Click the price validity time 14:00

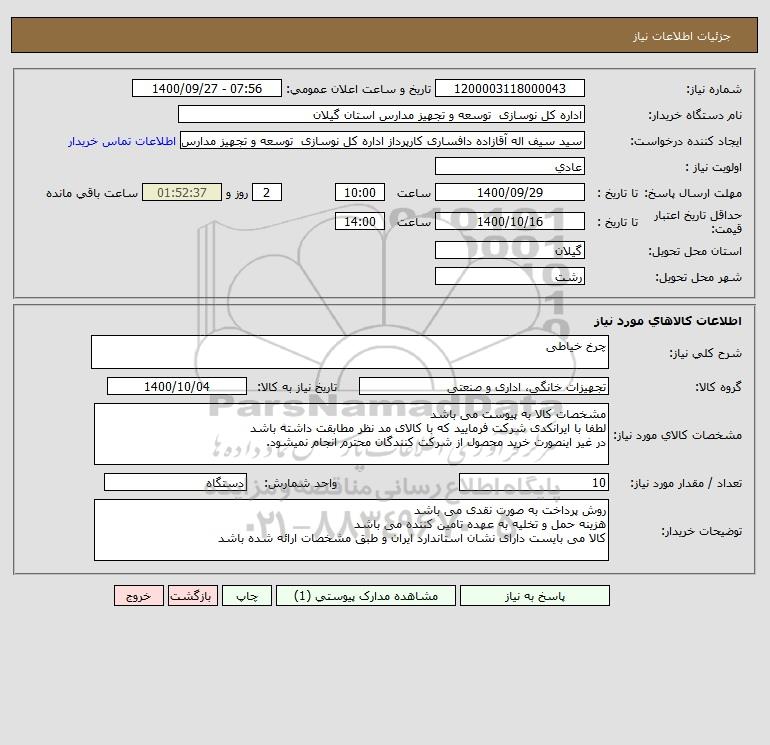[x=359, y=221]
